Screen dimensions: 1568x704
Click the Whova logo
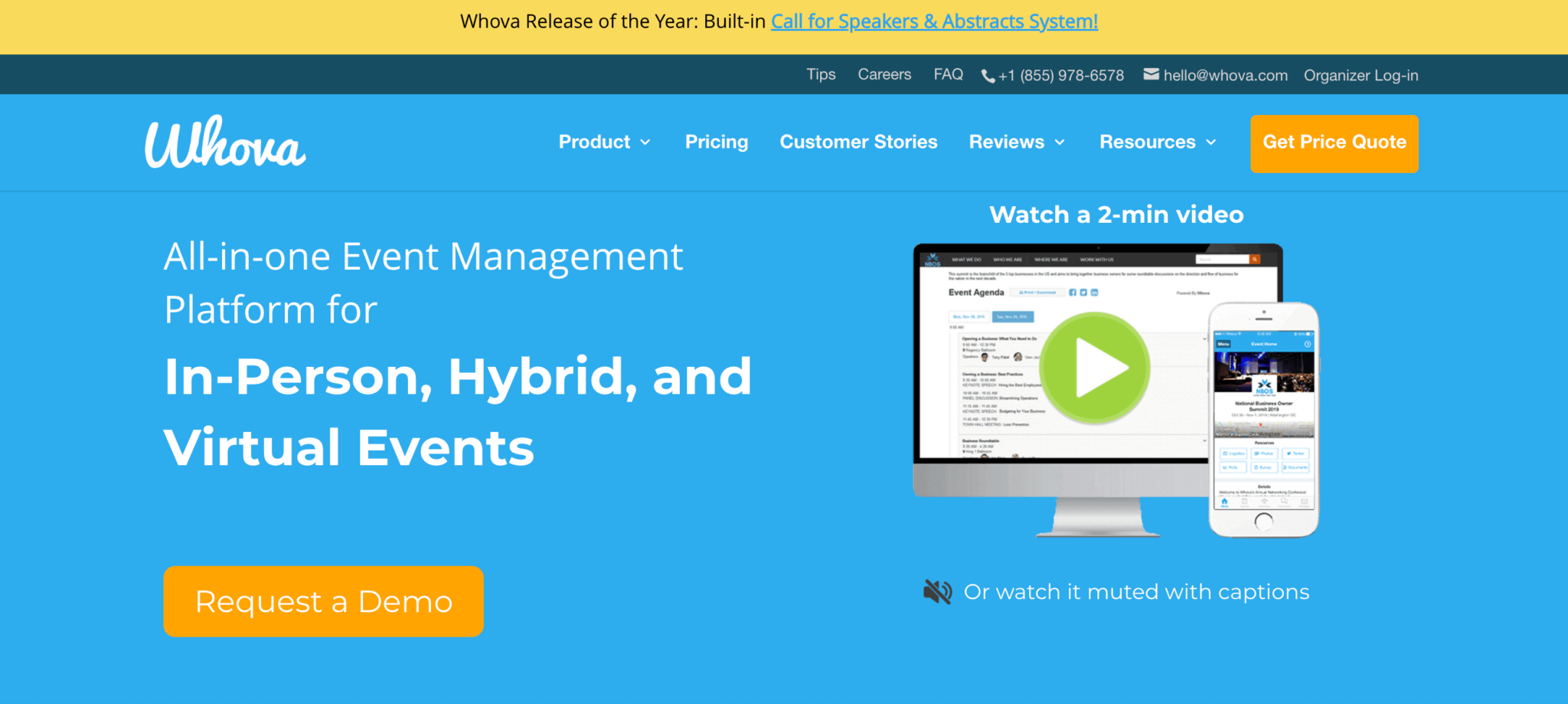[x=224, y=142]
